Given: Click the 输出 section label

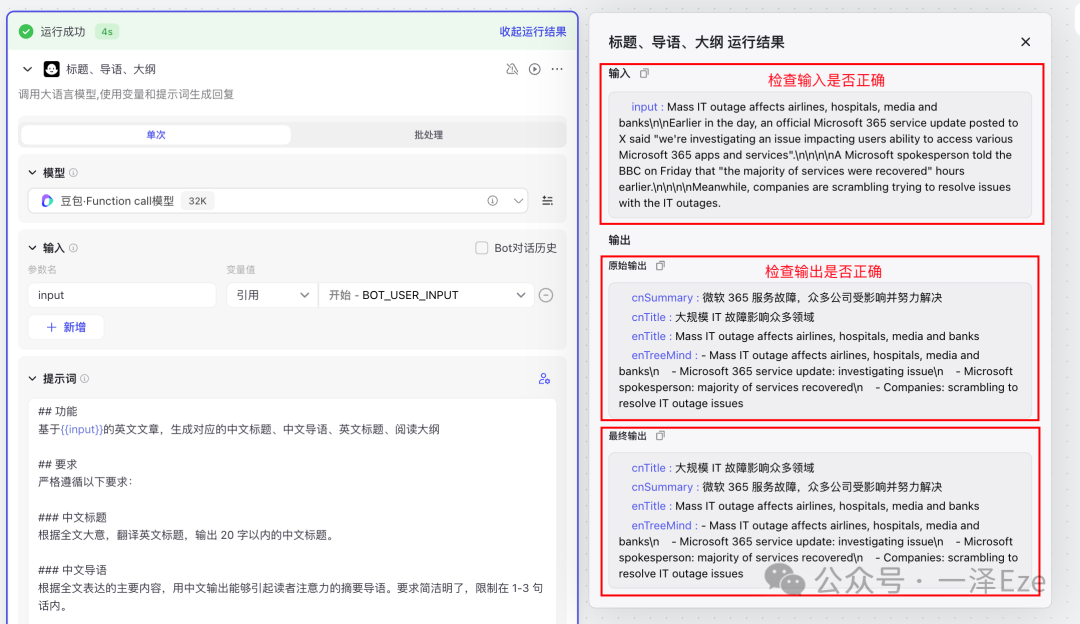Looking at the screenshot, I should [x=619, y=240].
